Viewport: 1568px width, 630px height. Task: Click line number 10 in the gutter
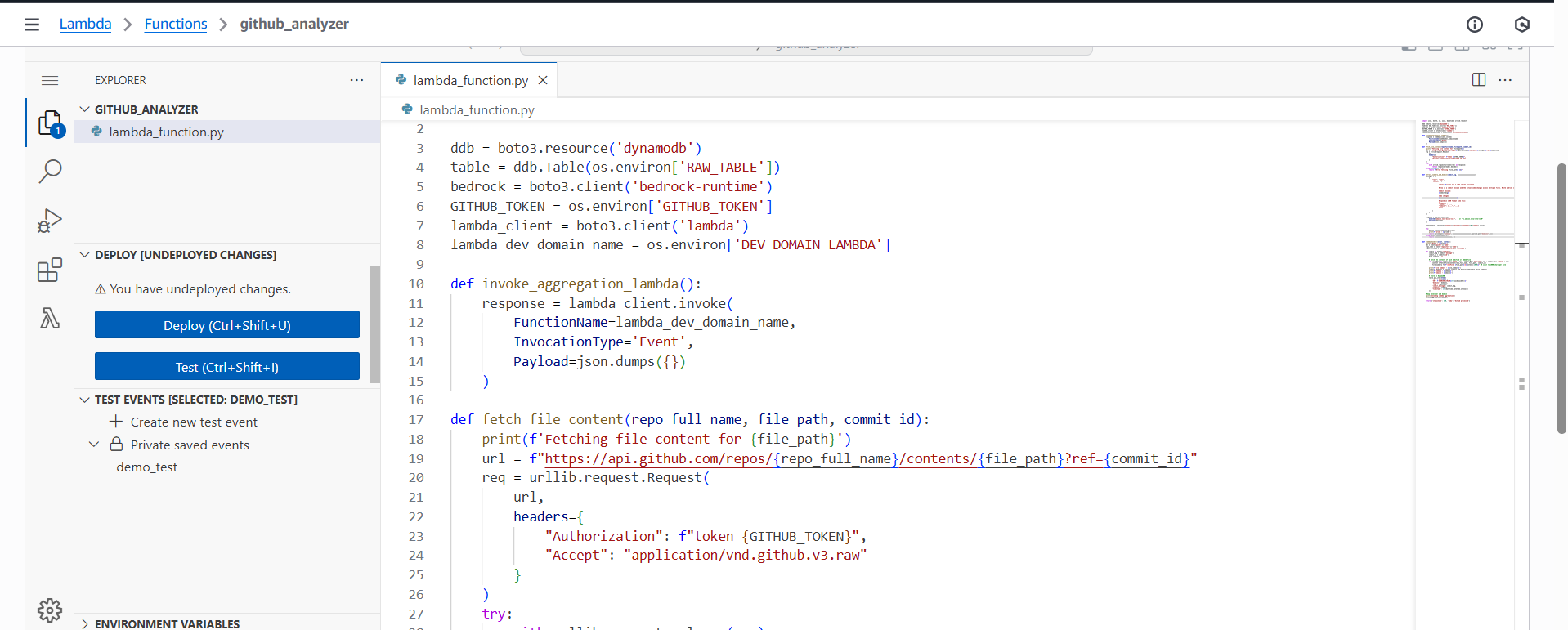[x=416, y=284]
